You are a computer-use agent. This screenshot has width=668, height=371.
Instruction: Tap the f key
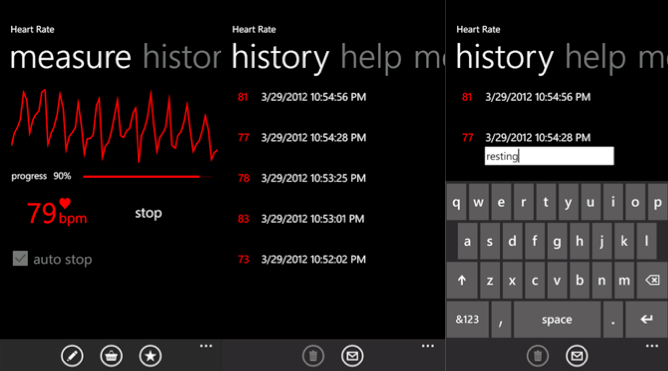pos(535,242)
